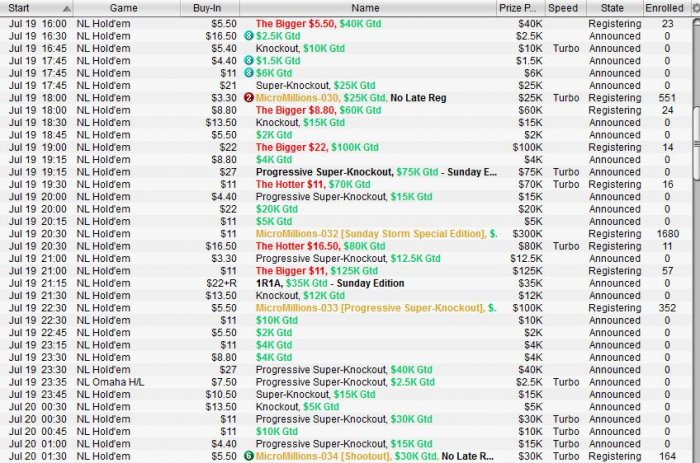
Task: Select Progressive Super-Knockout, $2.5K Gtd tournament
Action: [346, 382]
